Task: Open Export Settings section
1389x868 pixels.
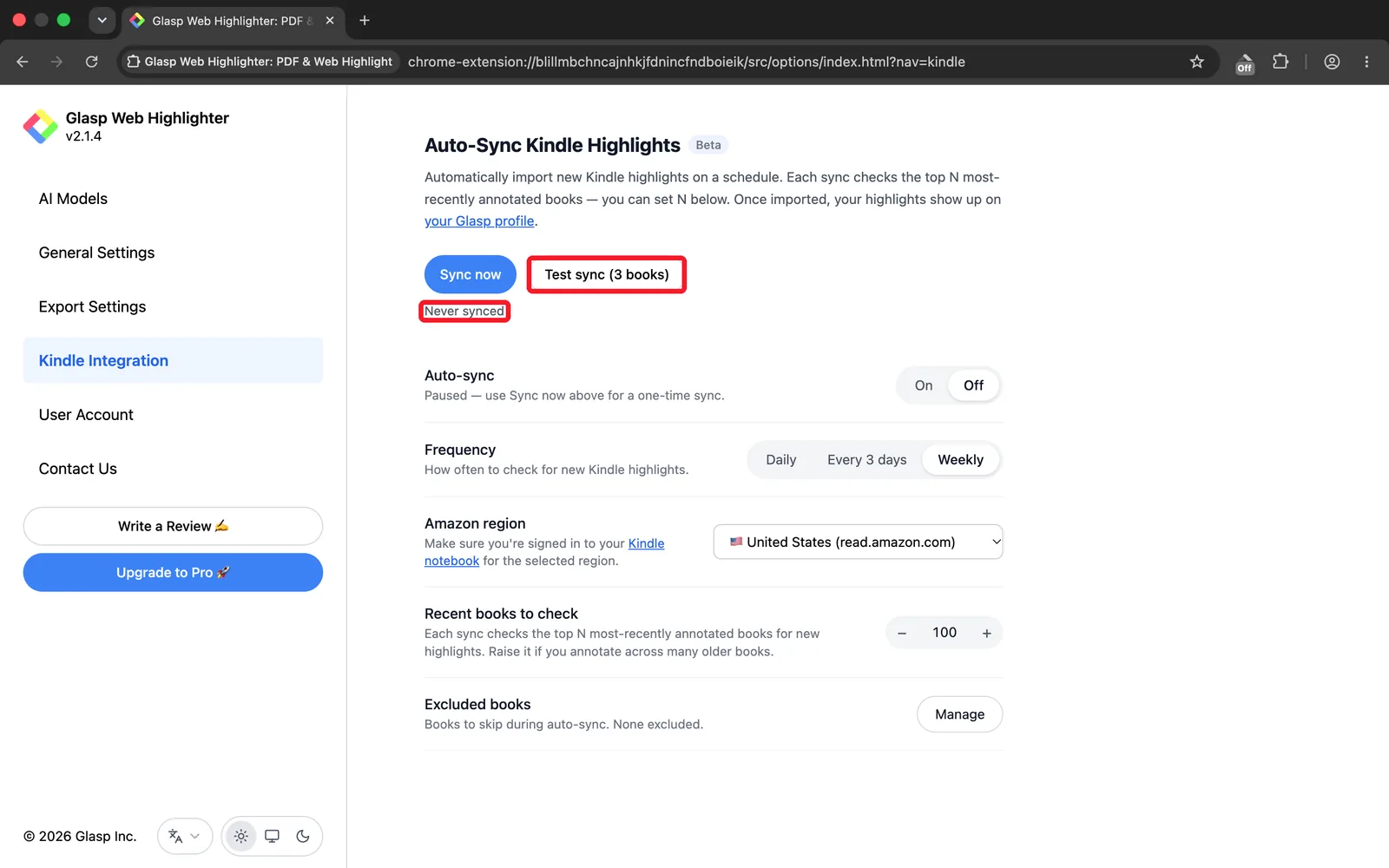Action: [x=173, y=306]
